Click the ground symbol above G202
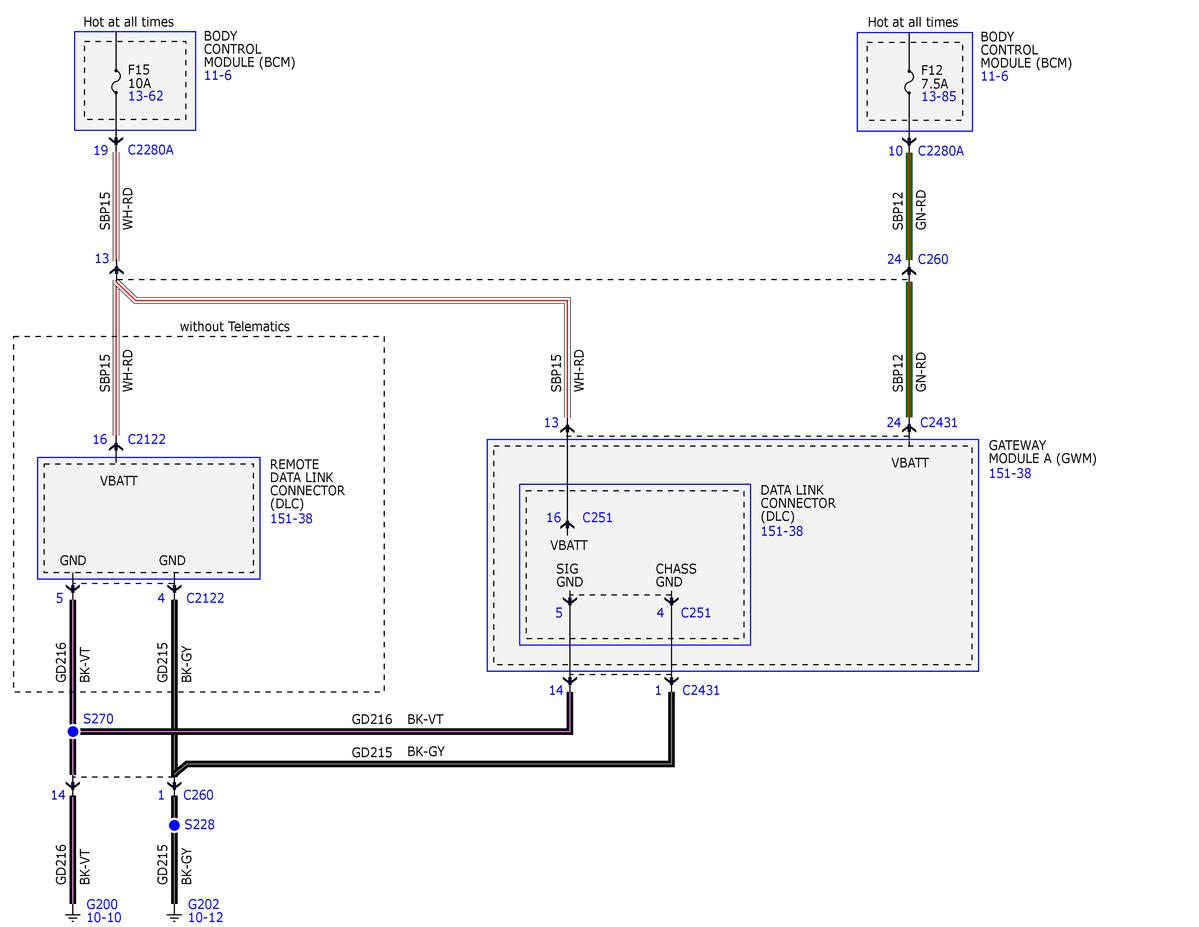Viewport: 1199px width, 927px height. (x=174, y=912)
